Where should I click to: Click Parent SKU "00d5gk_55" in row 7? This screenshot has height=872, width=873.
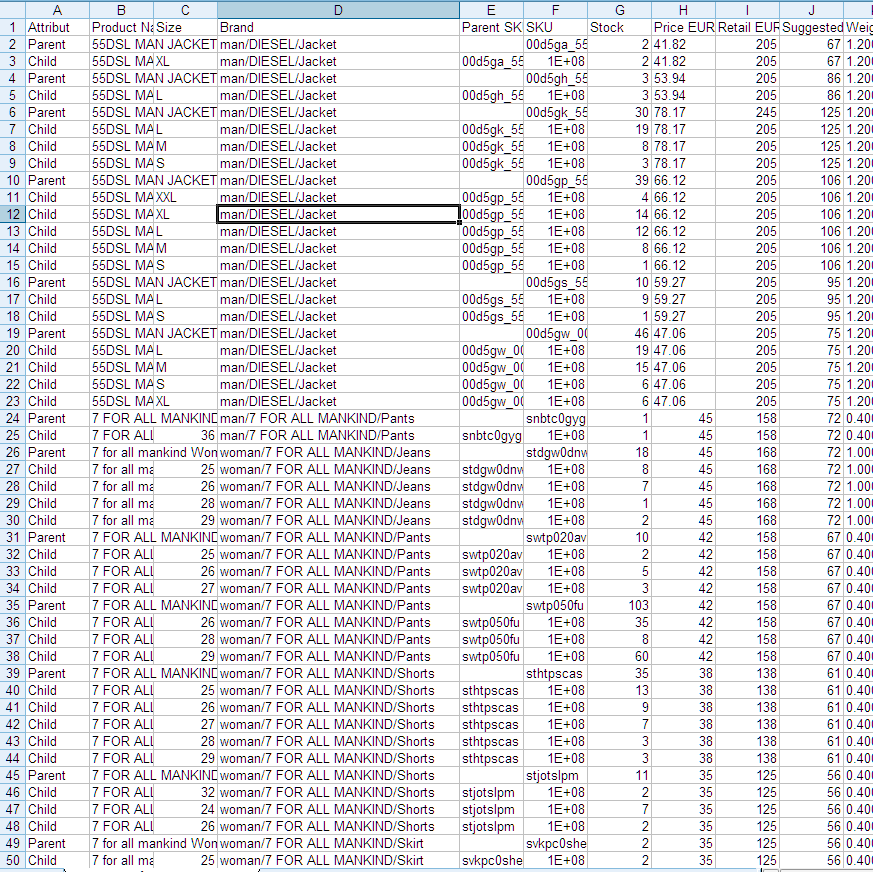[492, 129]
